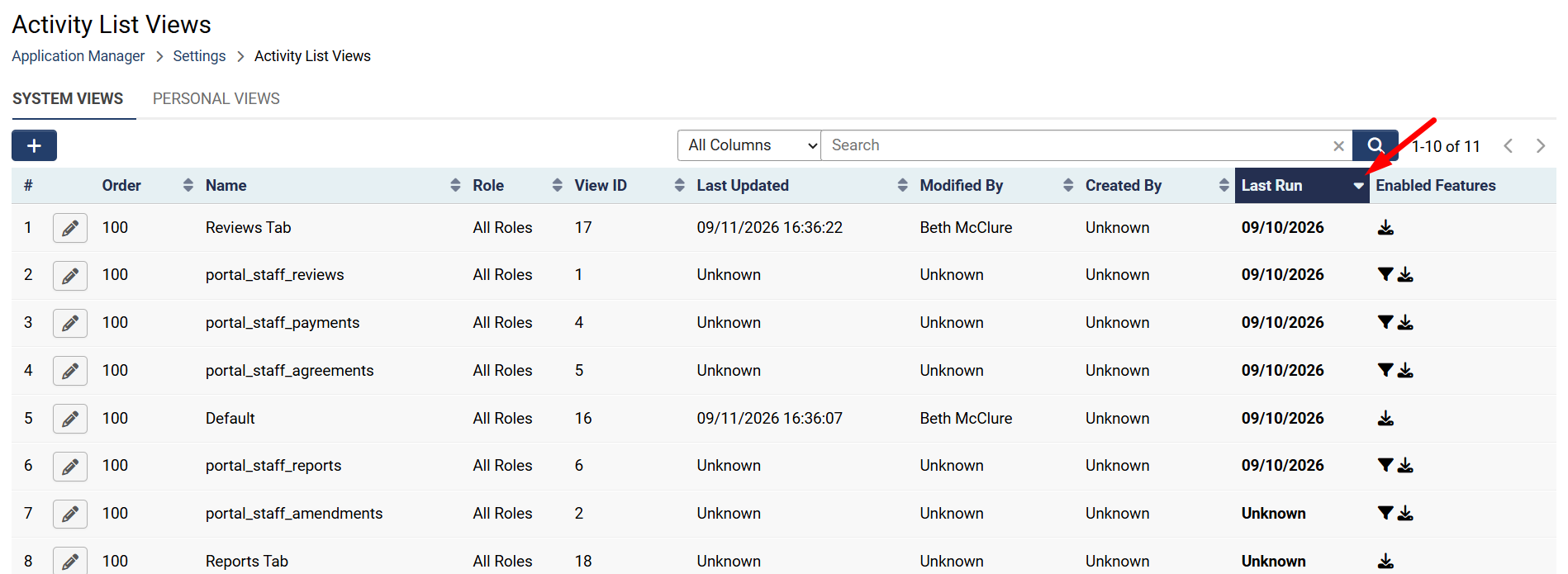Click Beth McClure in Reviews Tab row
This screenshot has width=1568, height=574.
pyautogui.click(x=966, y=228)
